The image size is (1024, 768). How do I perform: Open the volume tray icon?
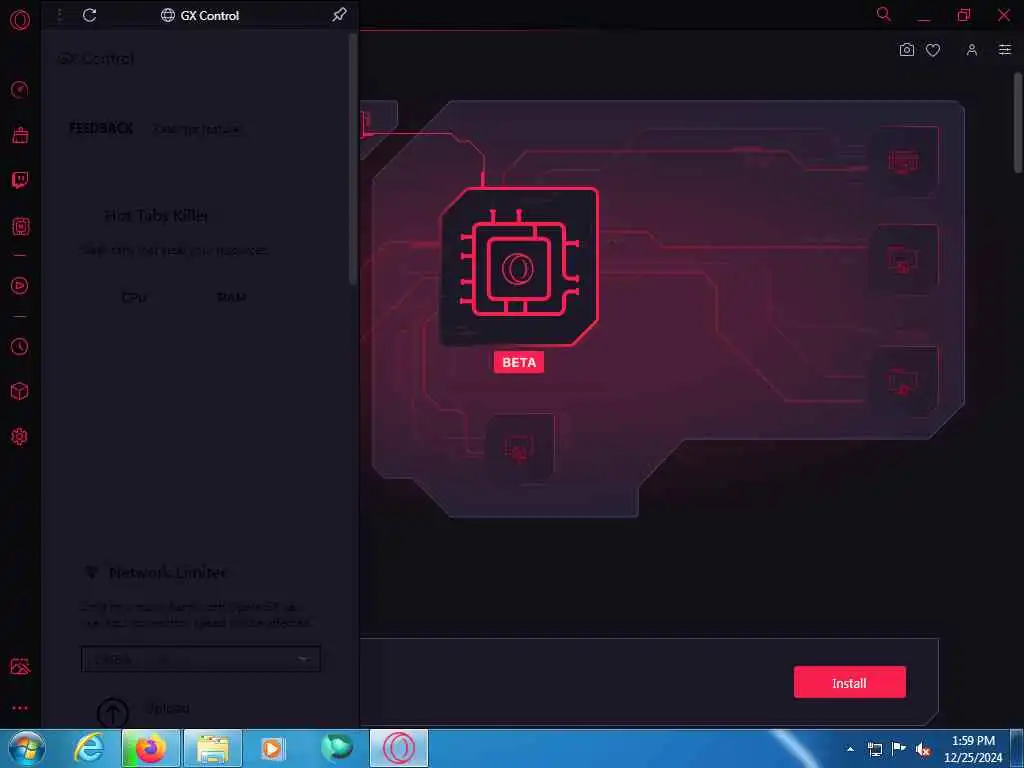tap(923, 749)
